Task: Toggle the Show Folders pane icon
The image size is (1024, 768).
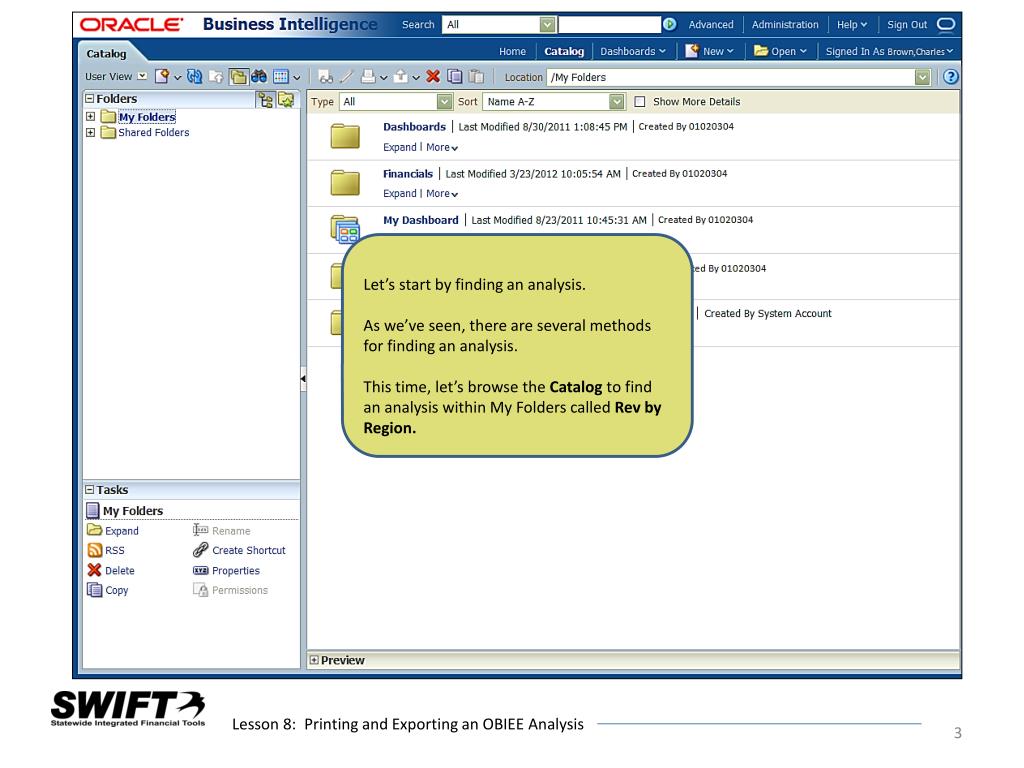Action: (238, 77)
